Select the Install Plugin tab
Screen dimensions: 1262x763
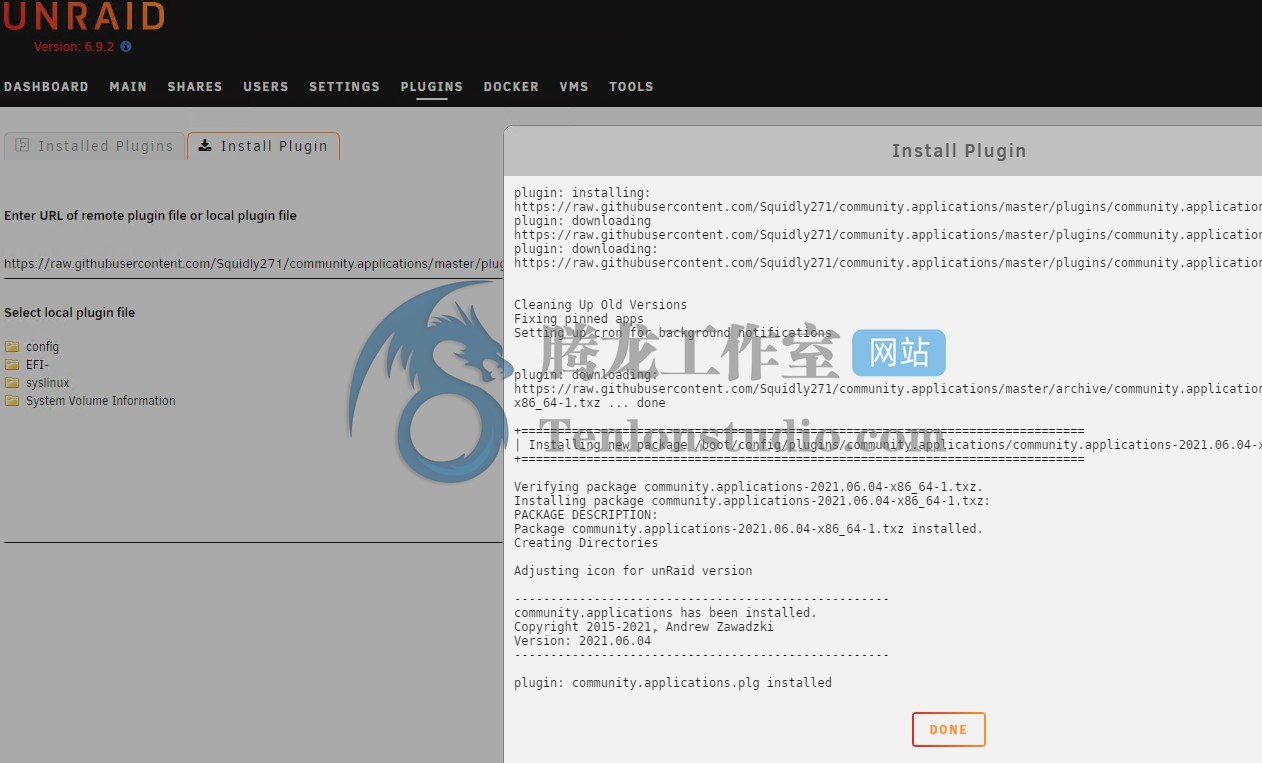264,146
